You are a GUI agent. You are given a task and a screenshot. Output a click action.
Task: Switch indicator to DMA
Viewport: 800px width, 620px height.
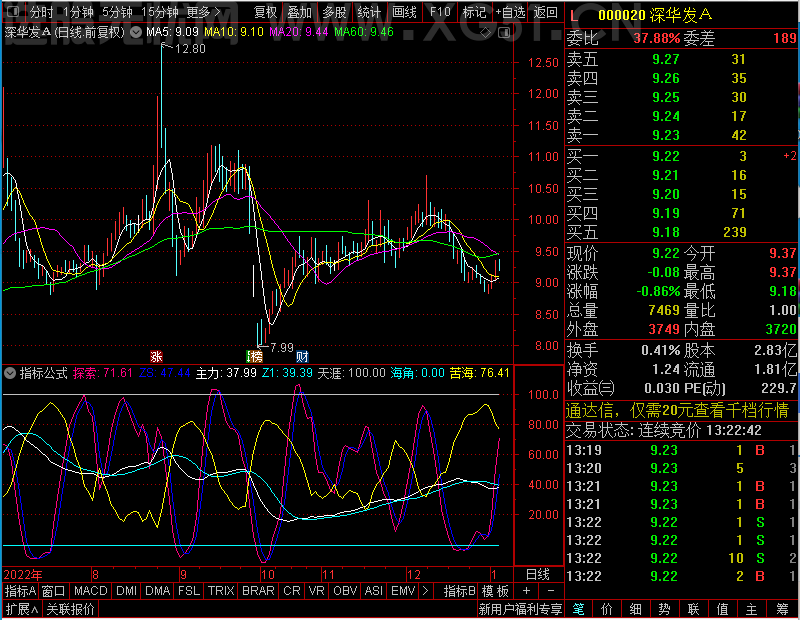pos(157,591)
